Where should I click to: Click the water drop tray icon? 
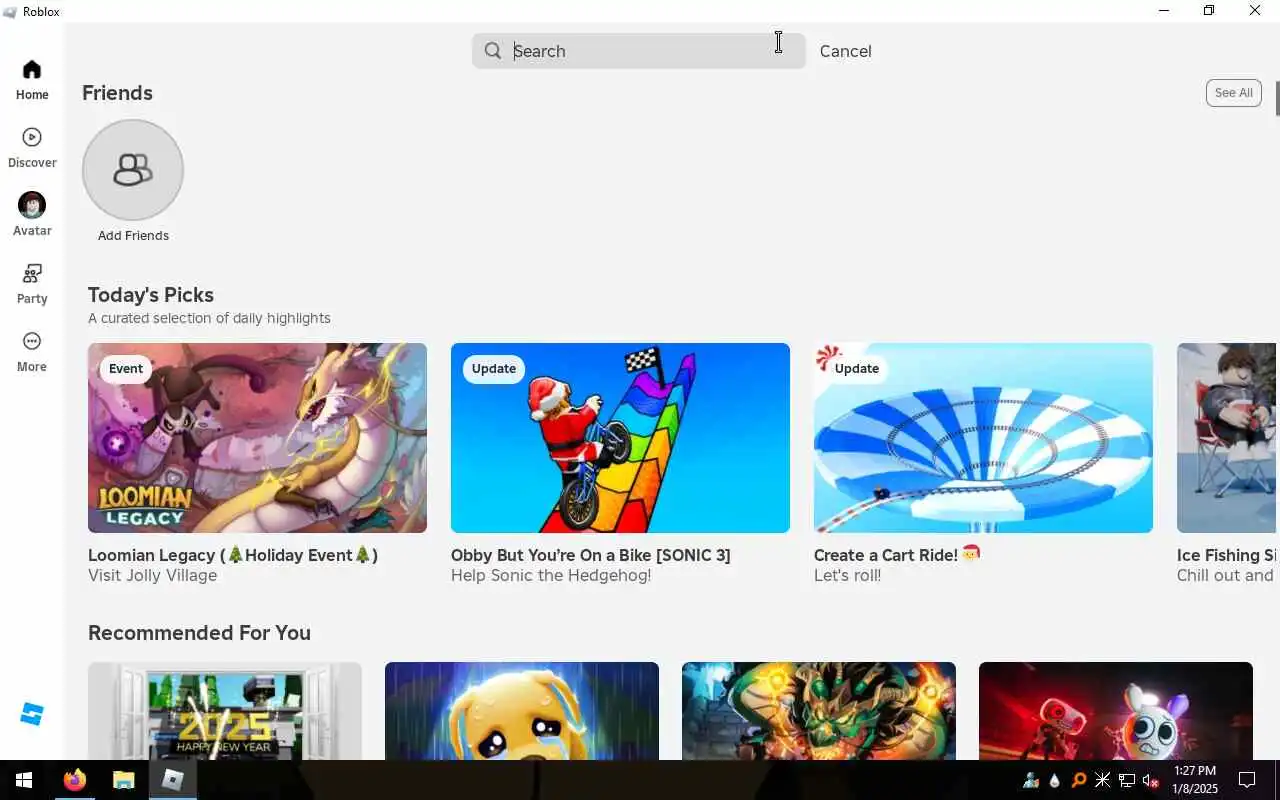coord(1054,780)
